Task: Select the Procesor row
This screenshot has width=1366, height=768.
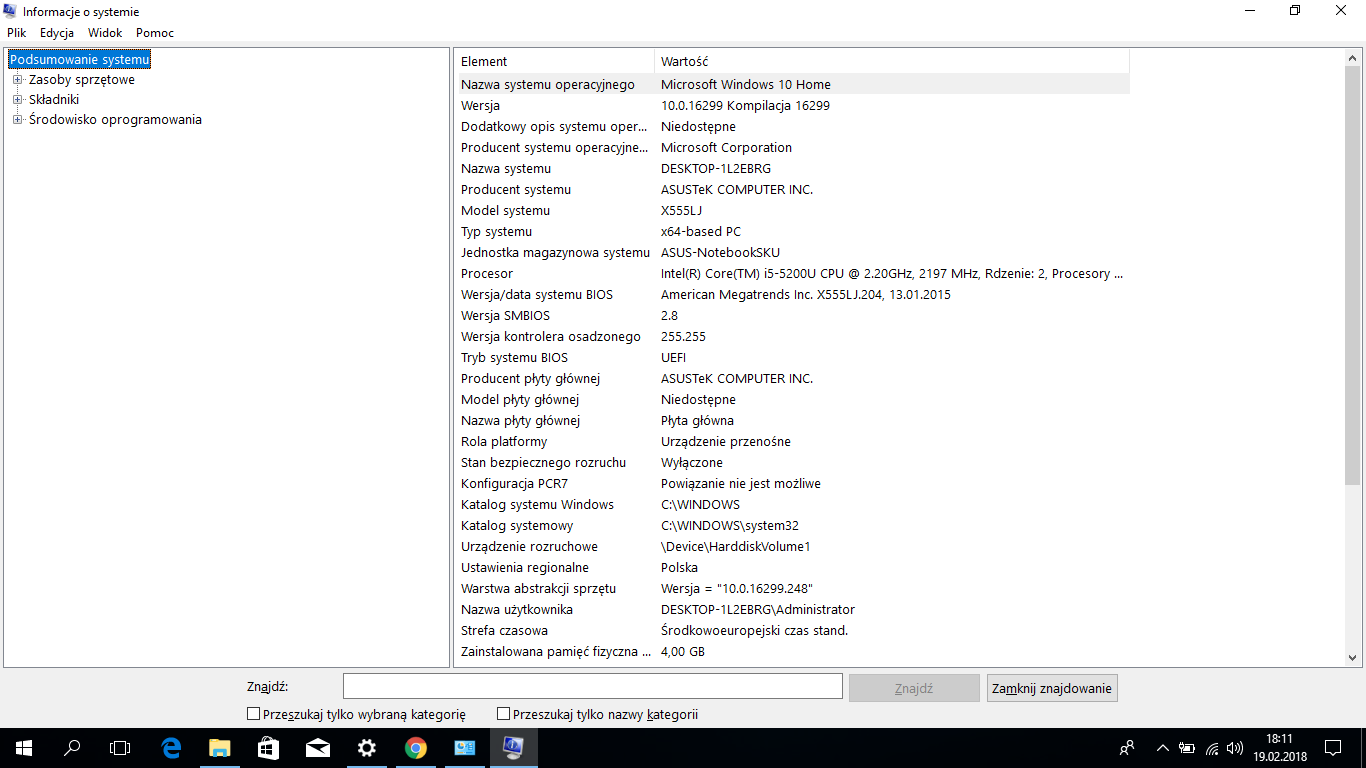Action: point(793,273)
